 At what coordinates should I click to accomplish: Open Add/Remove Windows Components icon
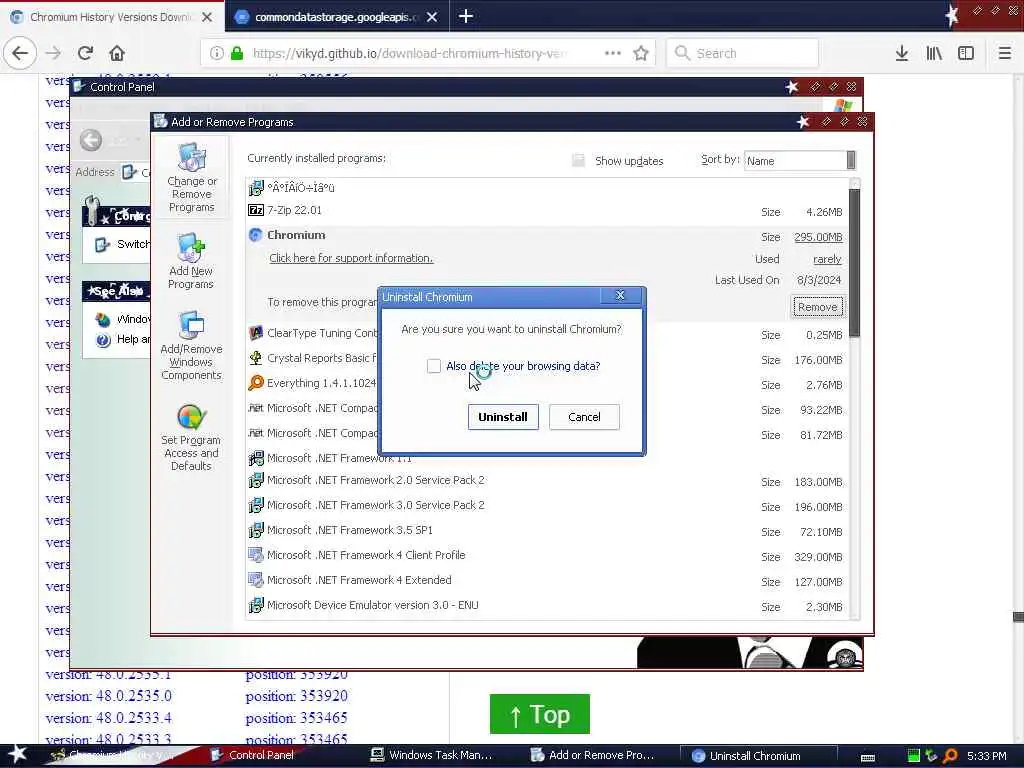click(191, 325)
